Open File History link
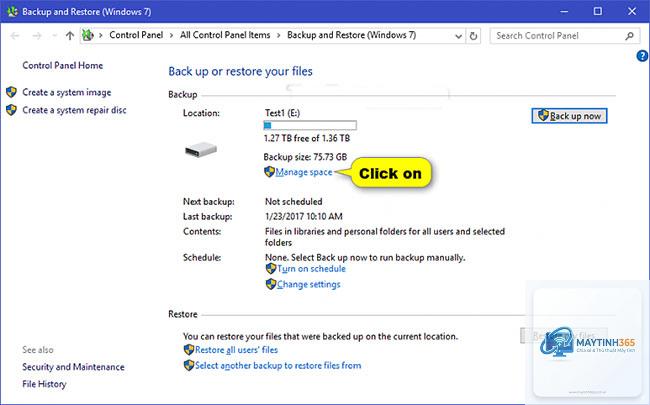 click(x=44, y=384)
